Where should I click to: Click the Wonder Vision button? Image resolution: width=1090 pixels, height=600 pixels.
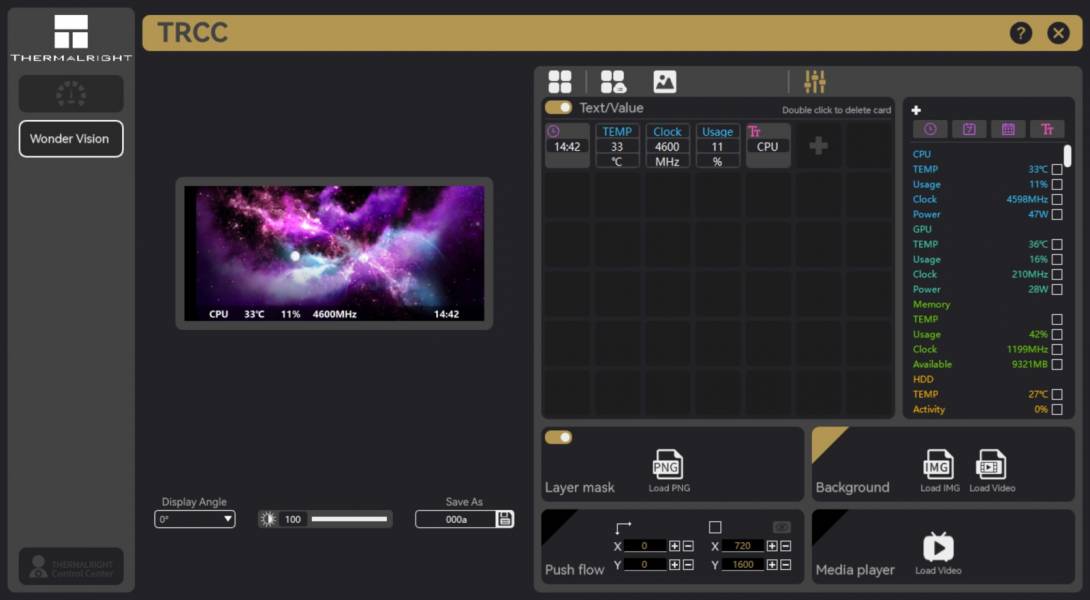[x=70, y=139]
